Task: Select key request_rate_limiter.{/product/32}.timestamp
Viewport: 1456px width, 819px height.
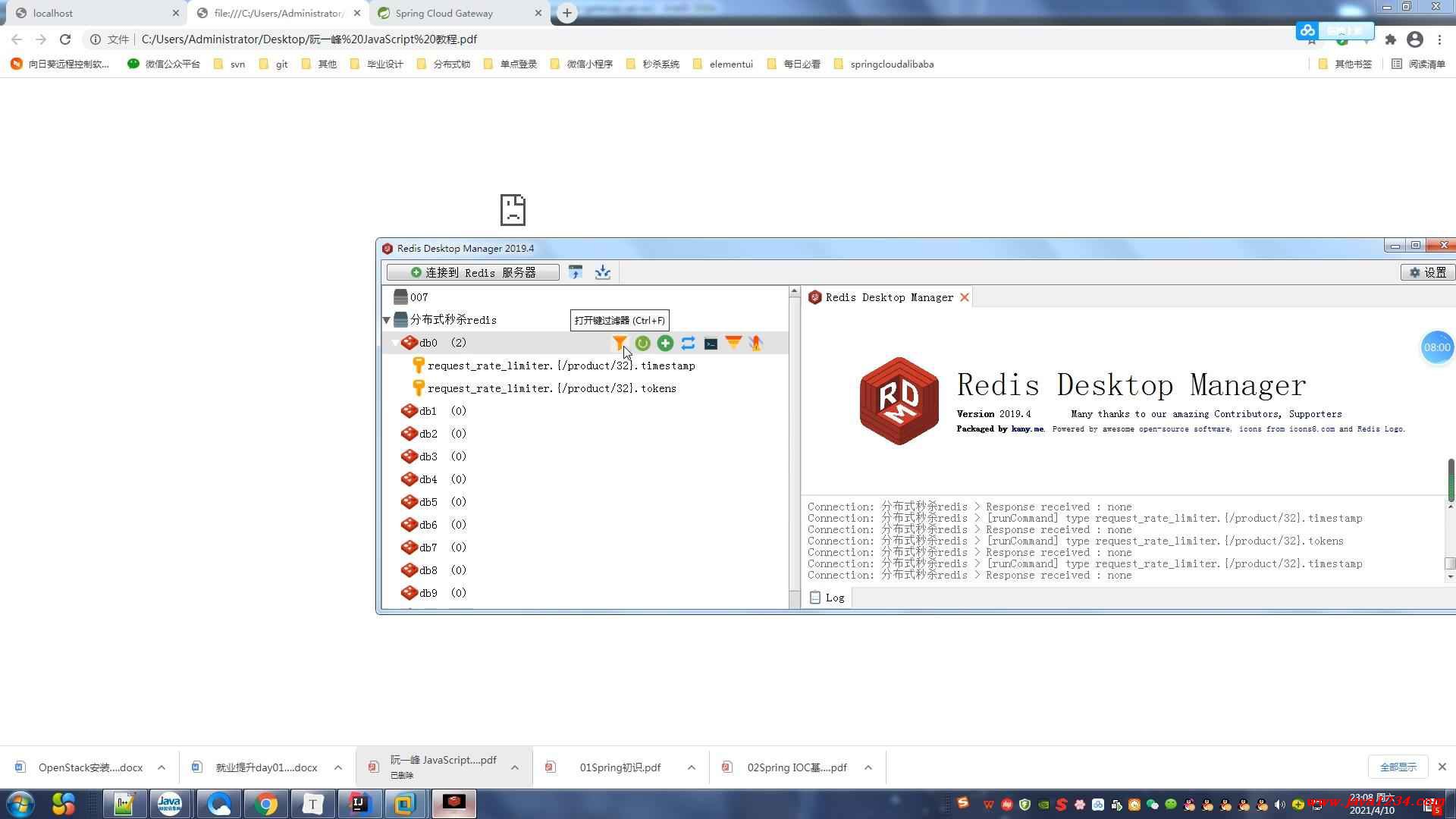Action: click(x=561, y=366)
